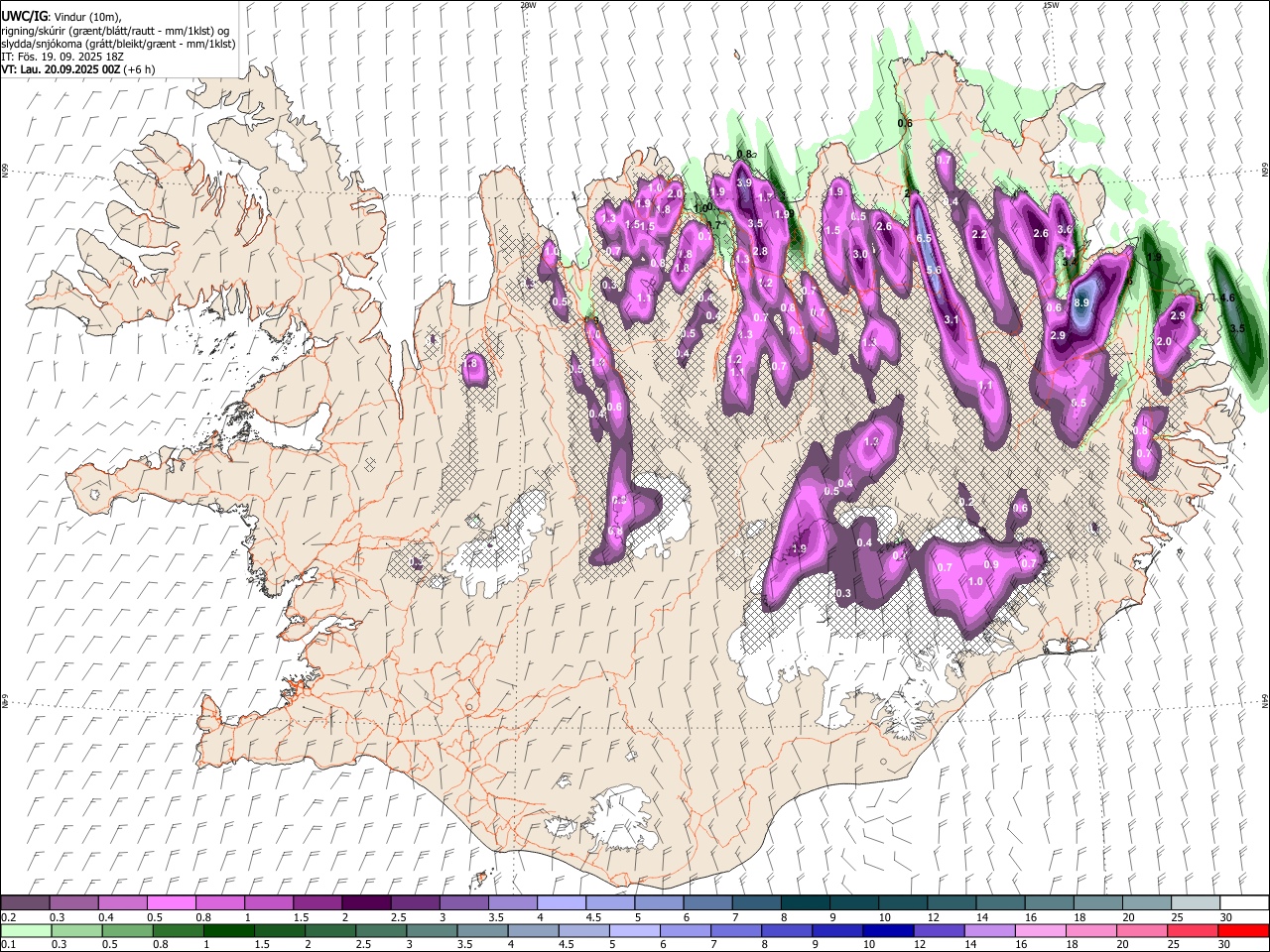Click the violet 14–16 rain legend swatch
The image size is (1270, 952).
992,931
